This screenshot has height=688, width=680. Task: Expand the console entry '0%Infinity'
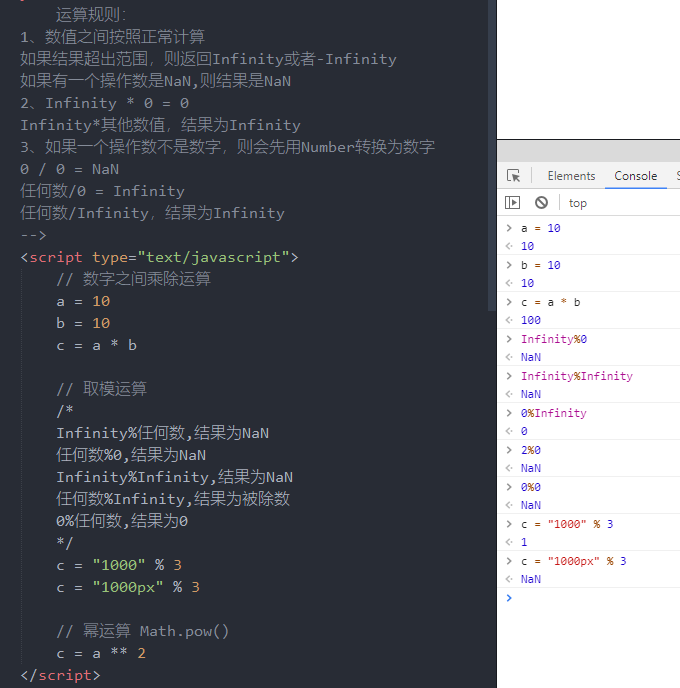click(x=509, y=412)
